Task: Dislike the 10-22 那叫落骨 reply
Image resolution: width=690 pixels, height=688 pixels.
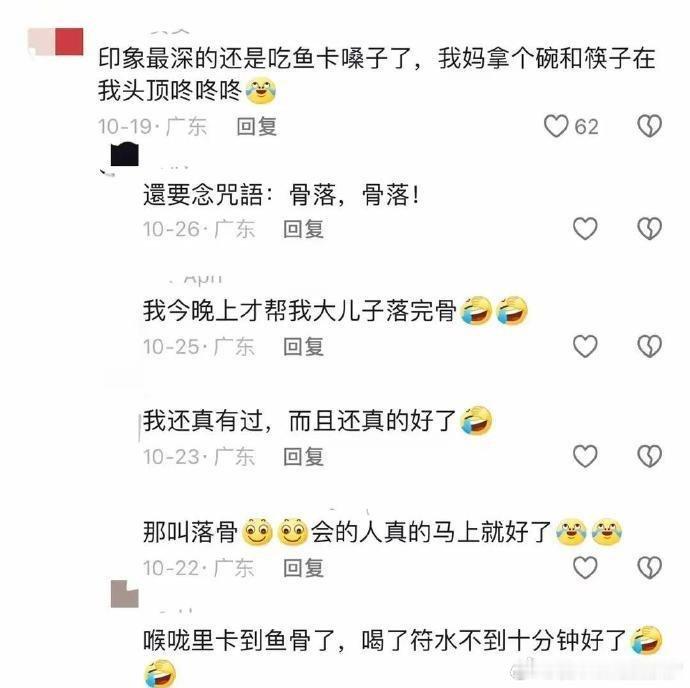Action: [650, 567]
